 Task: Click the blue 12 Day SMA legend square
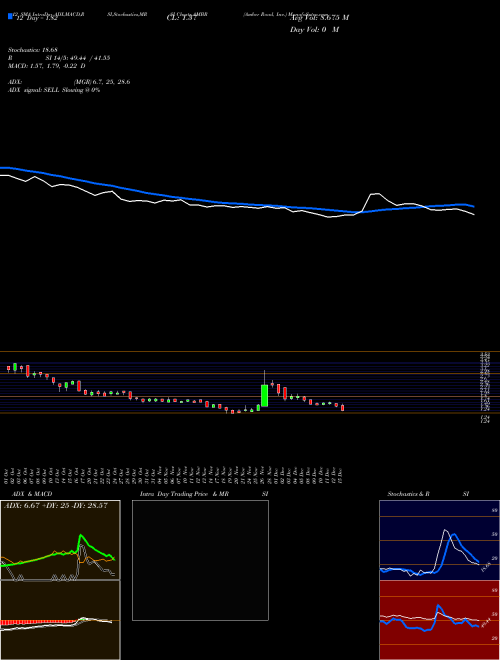[x=10, y=16]
